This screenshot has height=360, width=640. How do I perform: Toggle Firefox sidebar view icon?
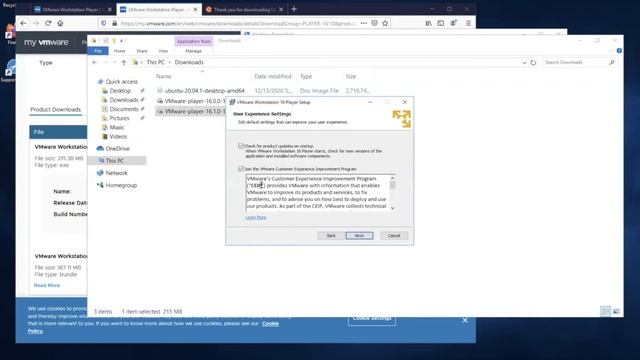(x=440, y=23)
